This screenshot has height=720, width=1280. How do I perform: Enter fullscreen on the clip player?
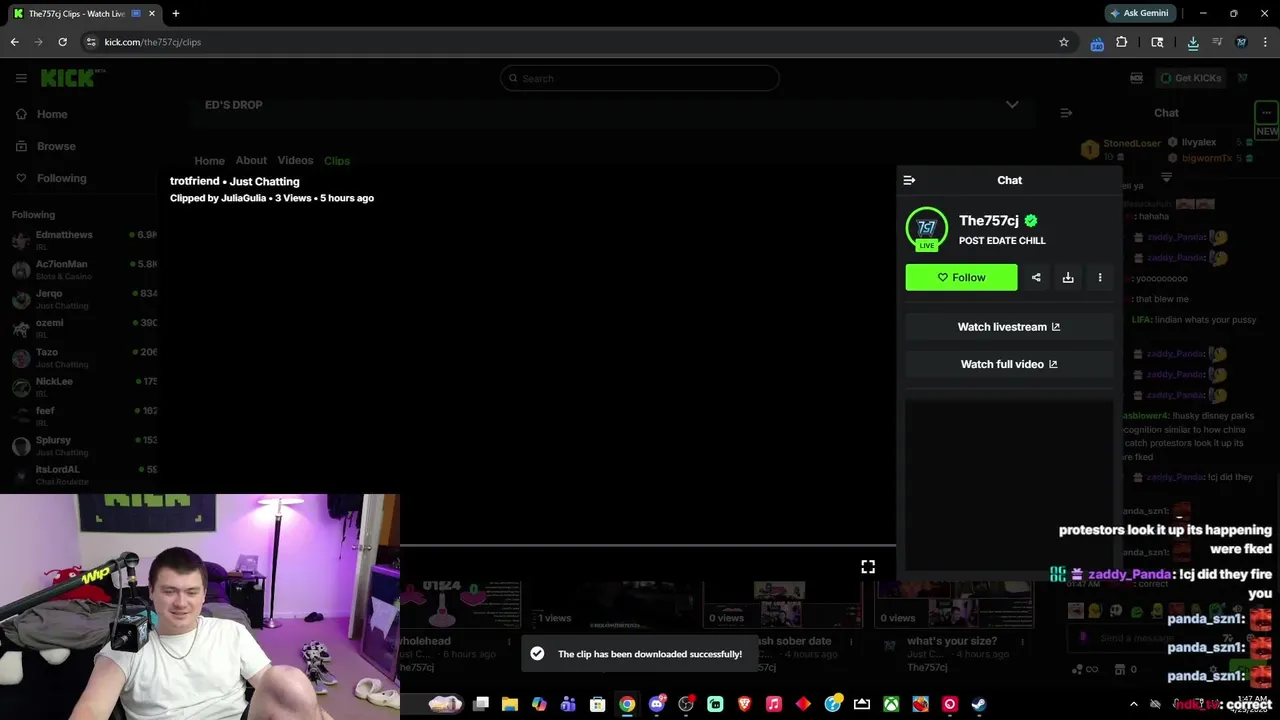[x=868, y=566]
